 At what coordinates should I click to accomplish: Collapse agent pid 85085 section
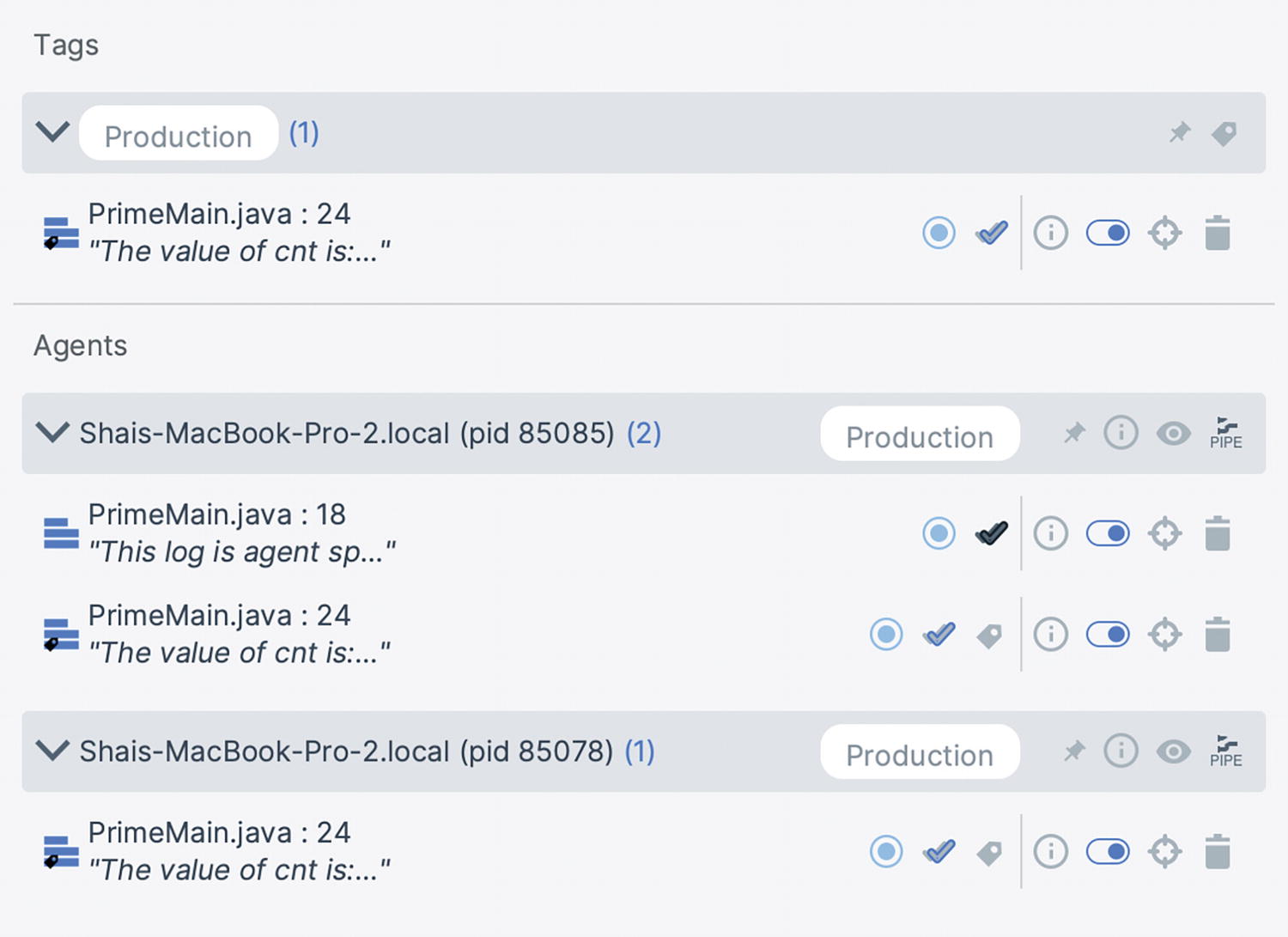tap(52, 433)
